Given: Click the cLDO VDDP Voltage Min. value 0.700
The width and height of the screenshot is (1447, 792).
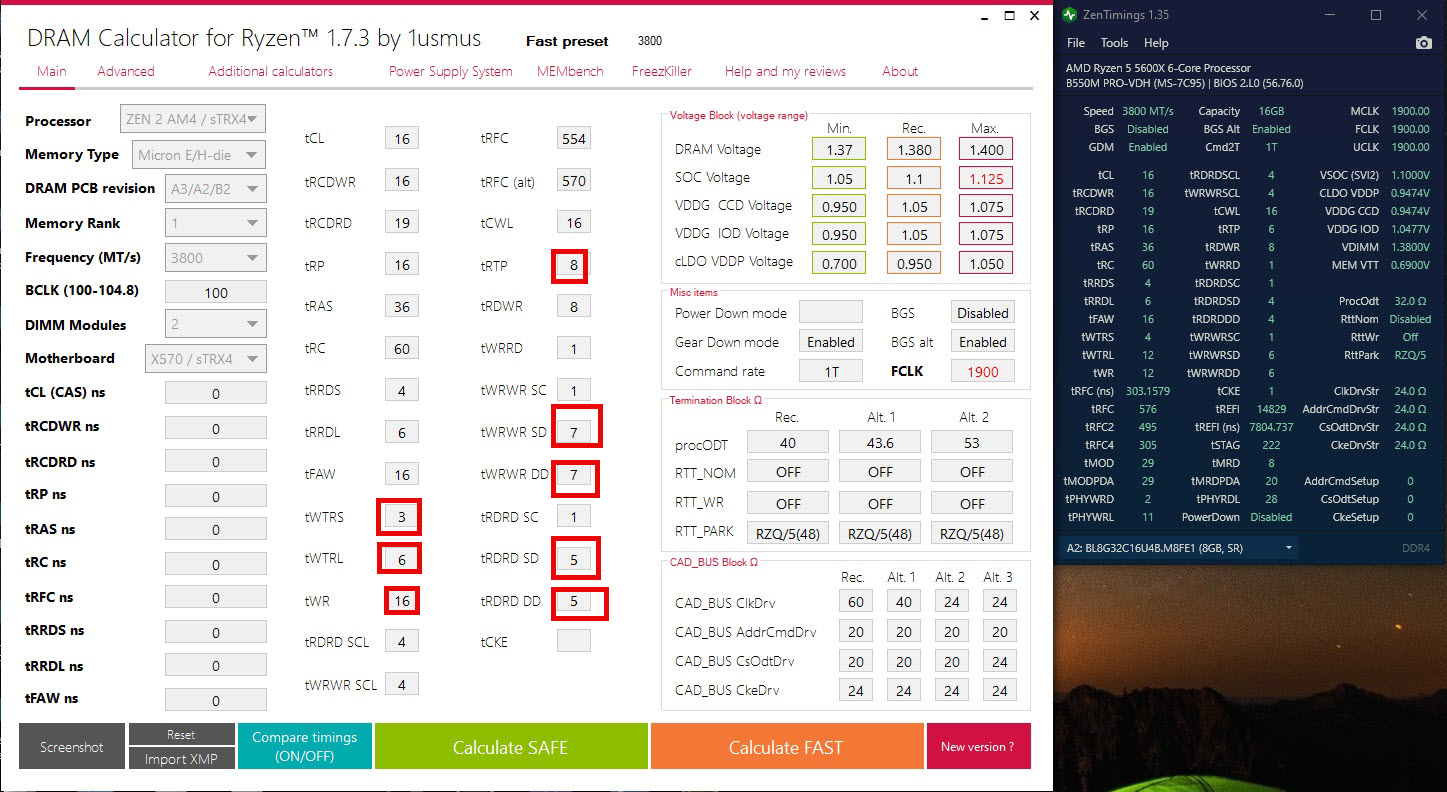Looking at the screenshot, I should (x=839, y=263).
